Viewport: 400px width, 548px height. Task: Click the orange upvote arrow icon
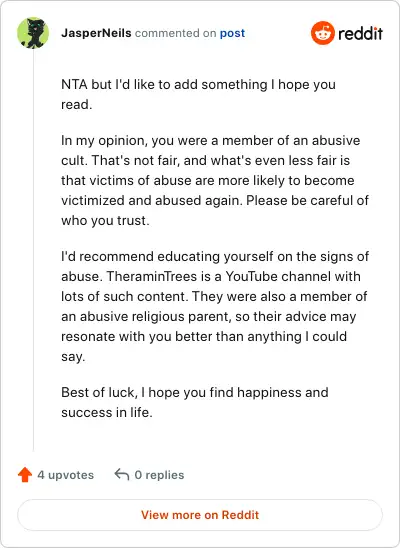point(25,475)
